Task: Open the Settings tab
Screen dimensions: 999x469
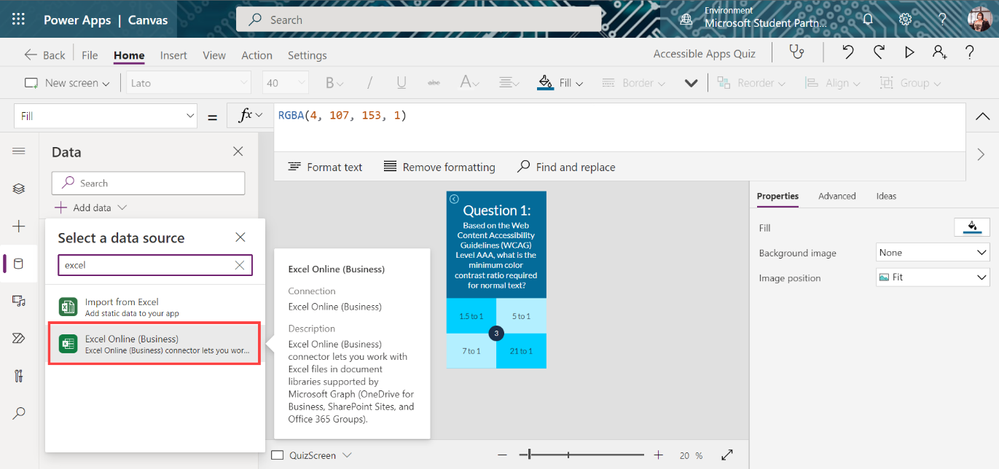Action: tap(307, 55)
